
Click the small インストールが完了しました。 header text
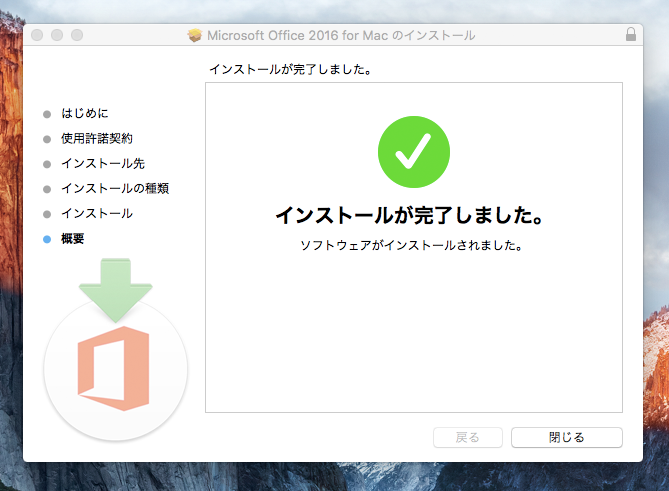coord(291,69)
